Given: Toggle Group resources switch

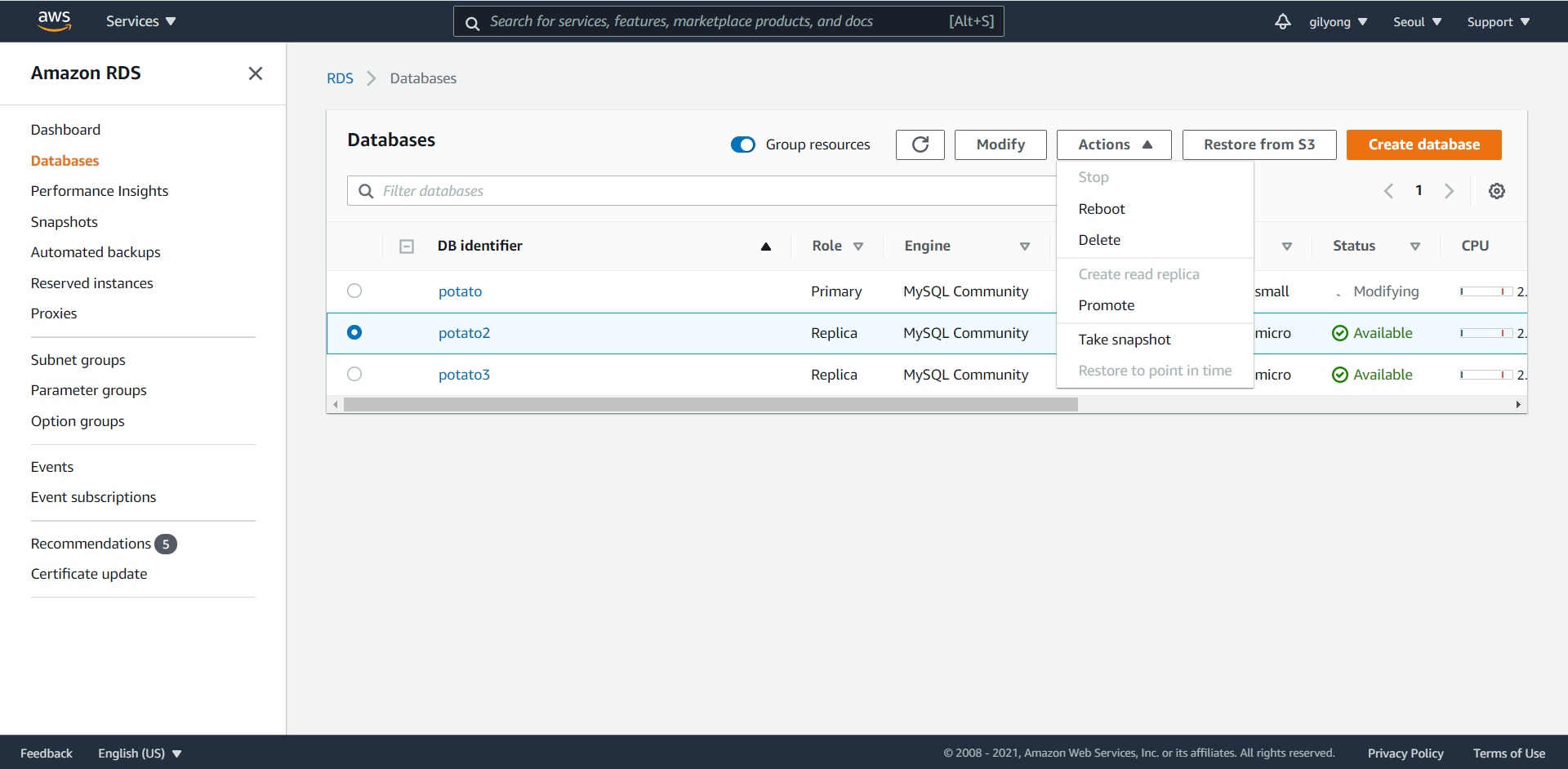Looking at the screenshot, I should (x=743, y=144).
